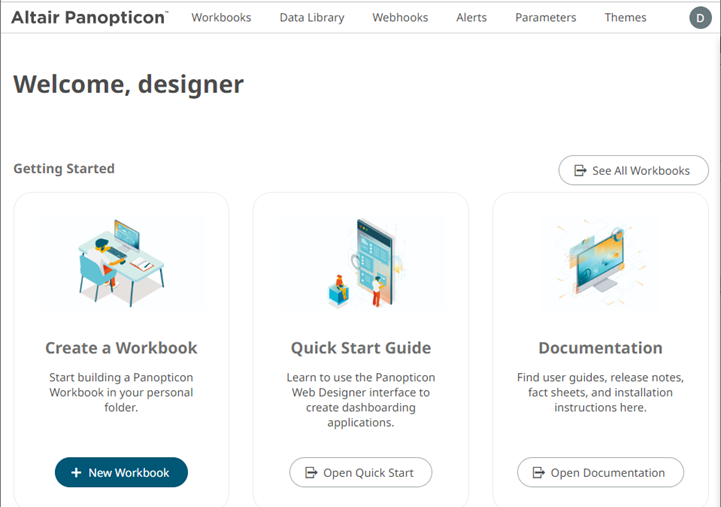Viewport: 721px width, 507px height.
Task: Click the Welcome, designer heading
Action: click(128, 84)
